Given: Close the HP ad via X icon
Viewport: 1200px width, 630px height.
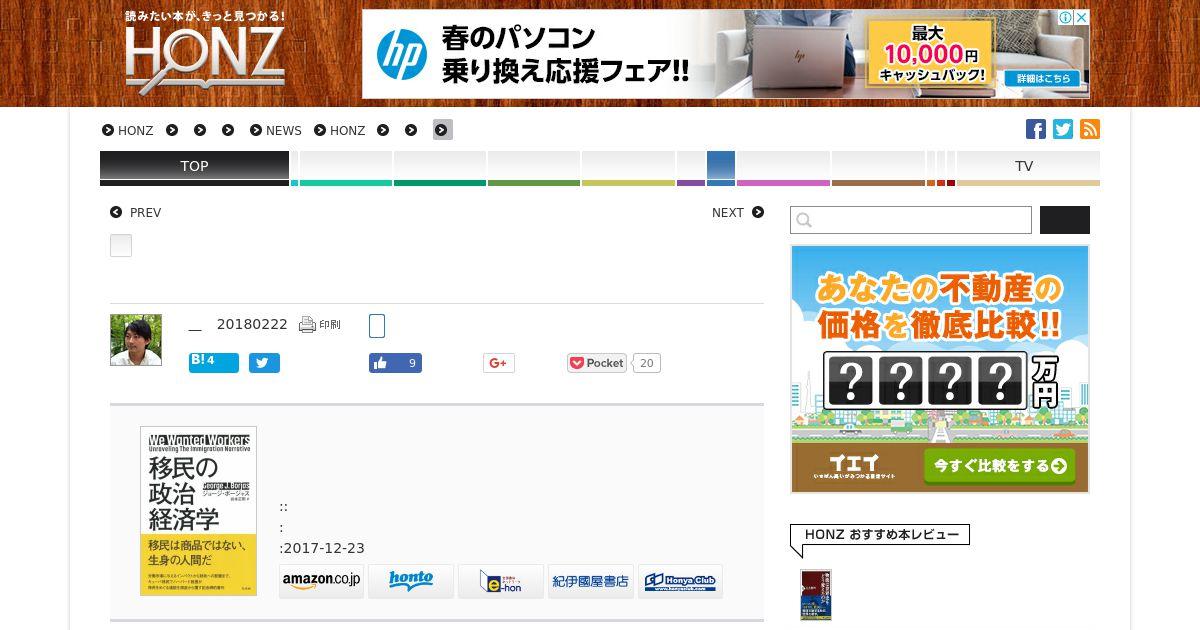Looking at the screenshot, I should [1081, 17].
